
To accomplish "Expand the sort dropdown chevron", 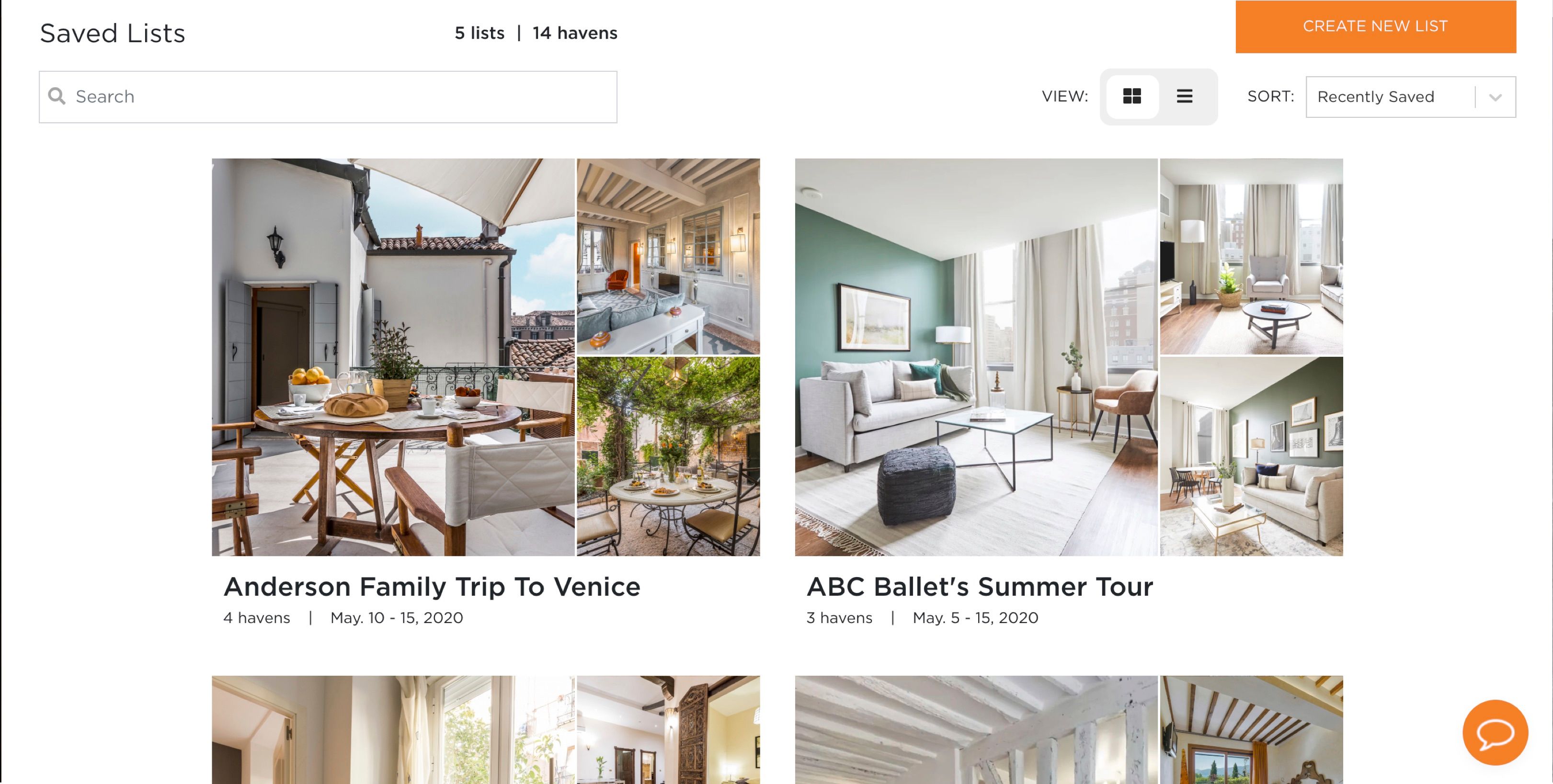I will (x=1495, y=97).
